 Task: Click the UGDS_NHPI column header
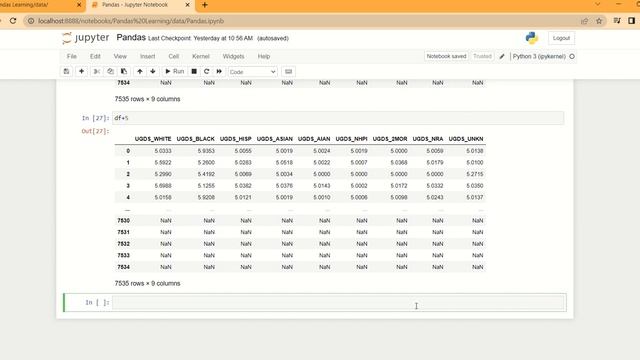click(351, 139)
